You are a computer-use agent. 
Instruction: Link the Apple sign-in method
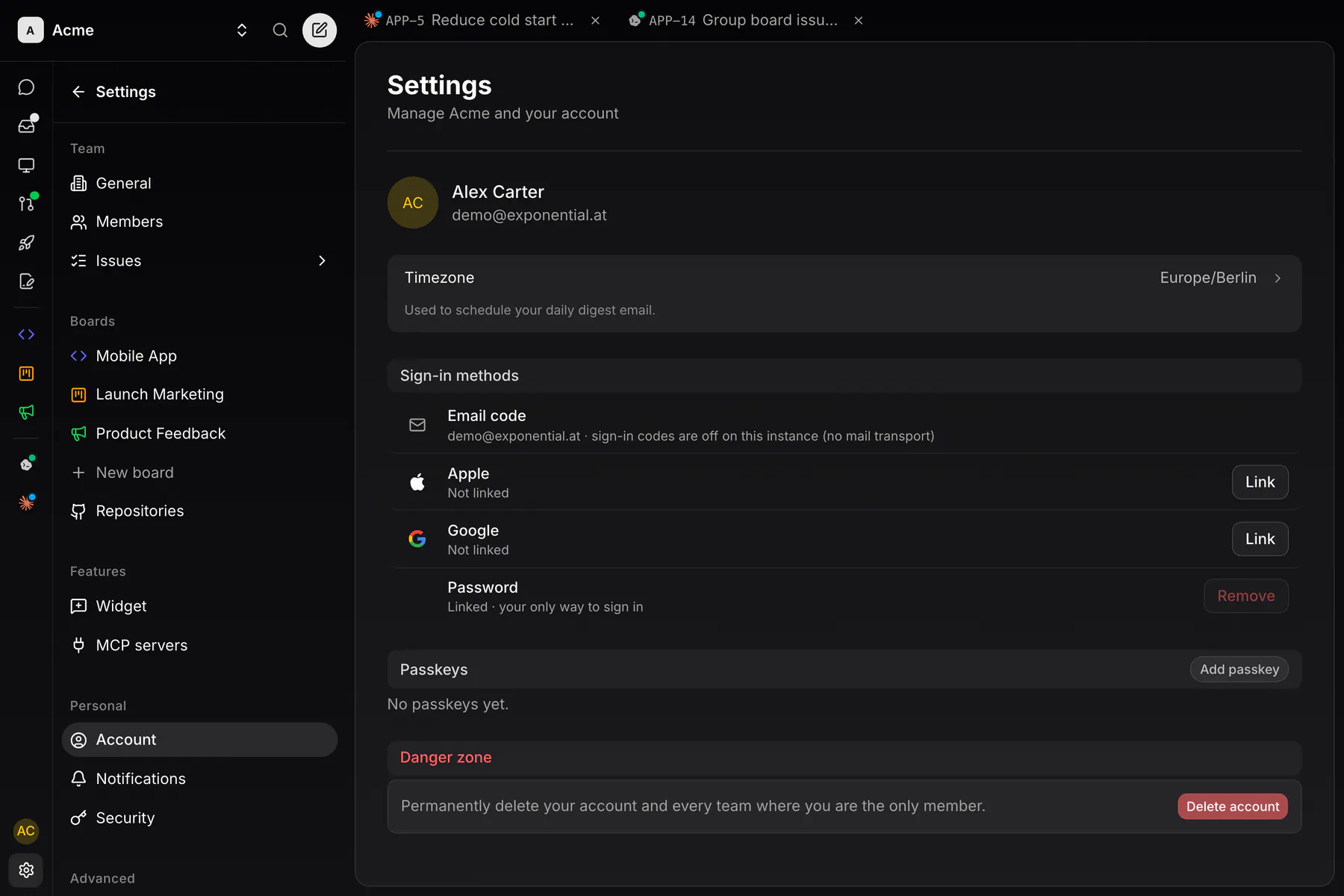(1260, 482)
